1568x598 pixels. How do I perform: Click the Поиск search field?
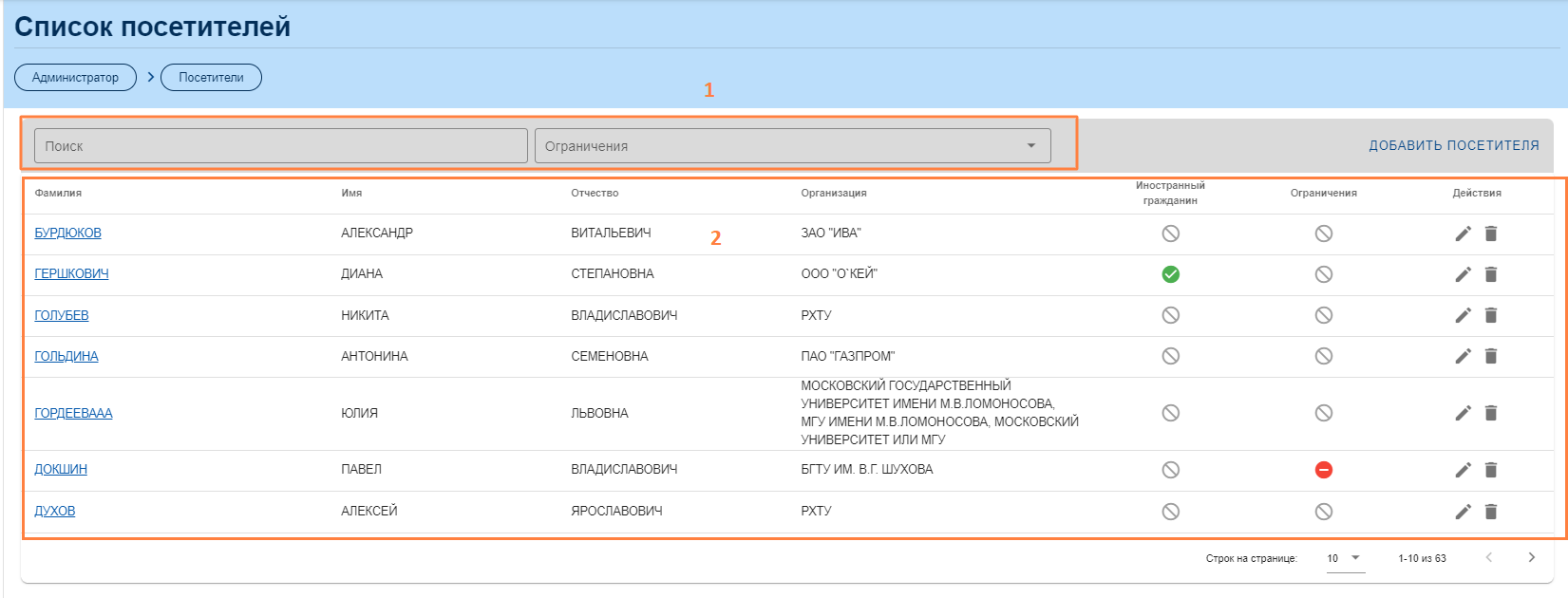click(280, 146)
